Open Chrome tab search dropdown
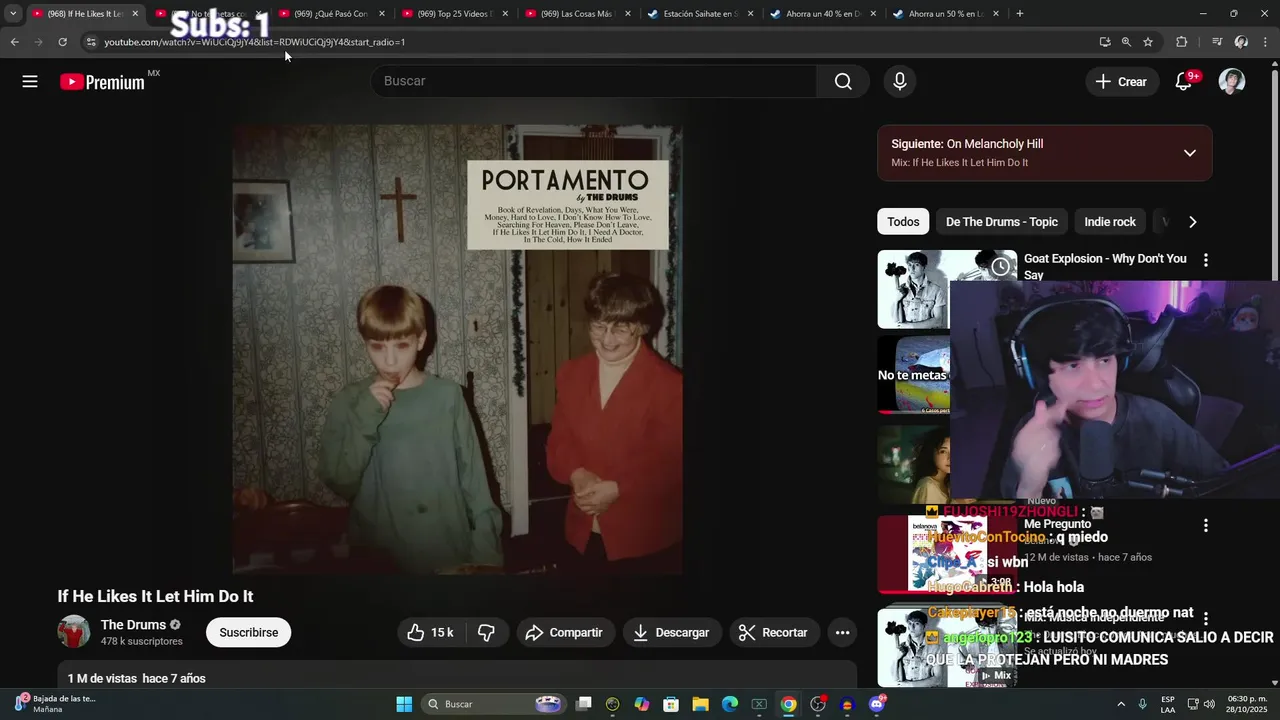1280x720 pixels. pos(13,14)
